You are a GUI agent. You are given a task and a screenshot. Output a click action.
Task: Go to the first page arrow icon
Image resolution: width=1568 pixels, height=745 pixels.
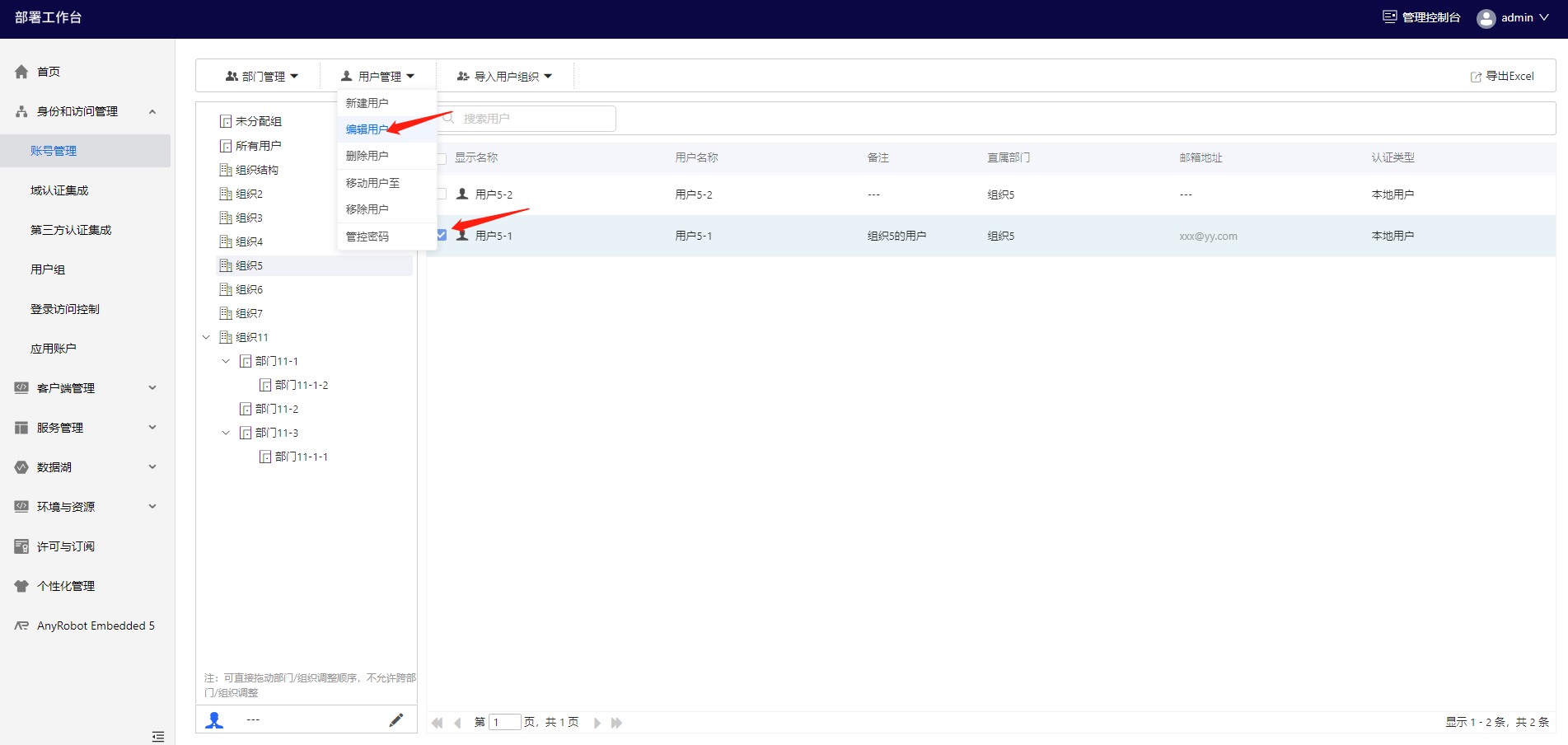click(437, 723)
